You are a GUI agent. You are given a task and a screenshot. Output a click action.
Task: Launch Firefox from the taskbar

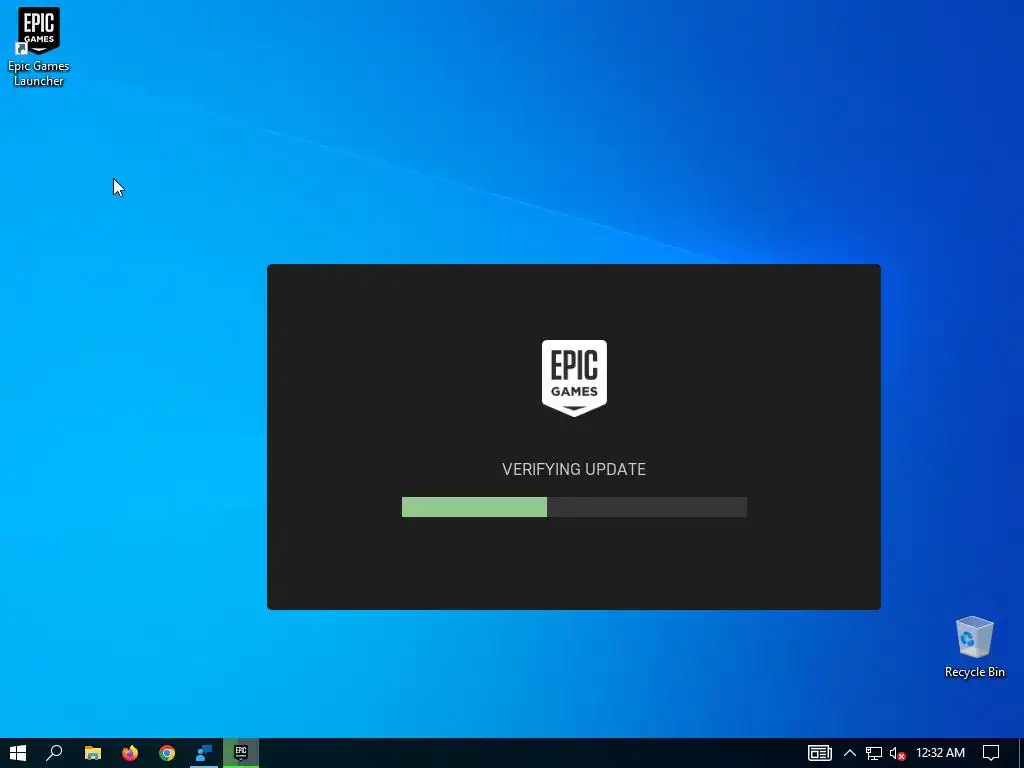130,753
